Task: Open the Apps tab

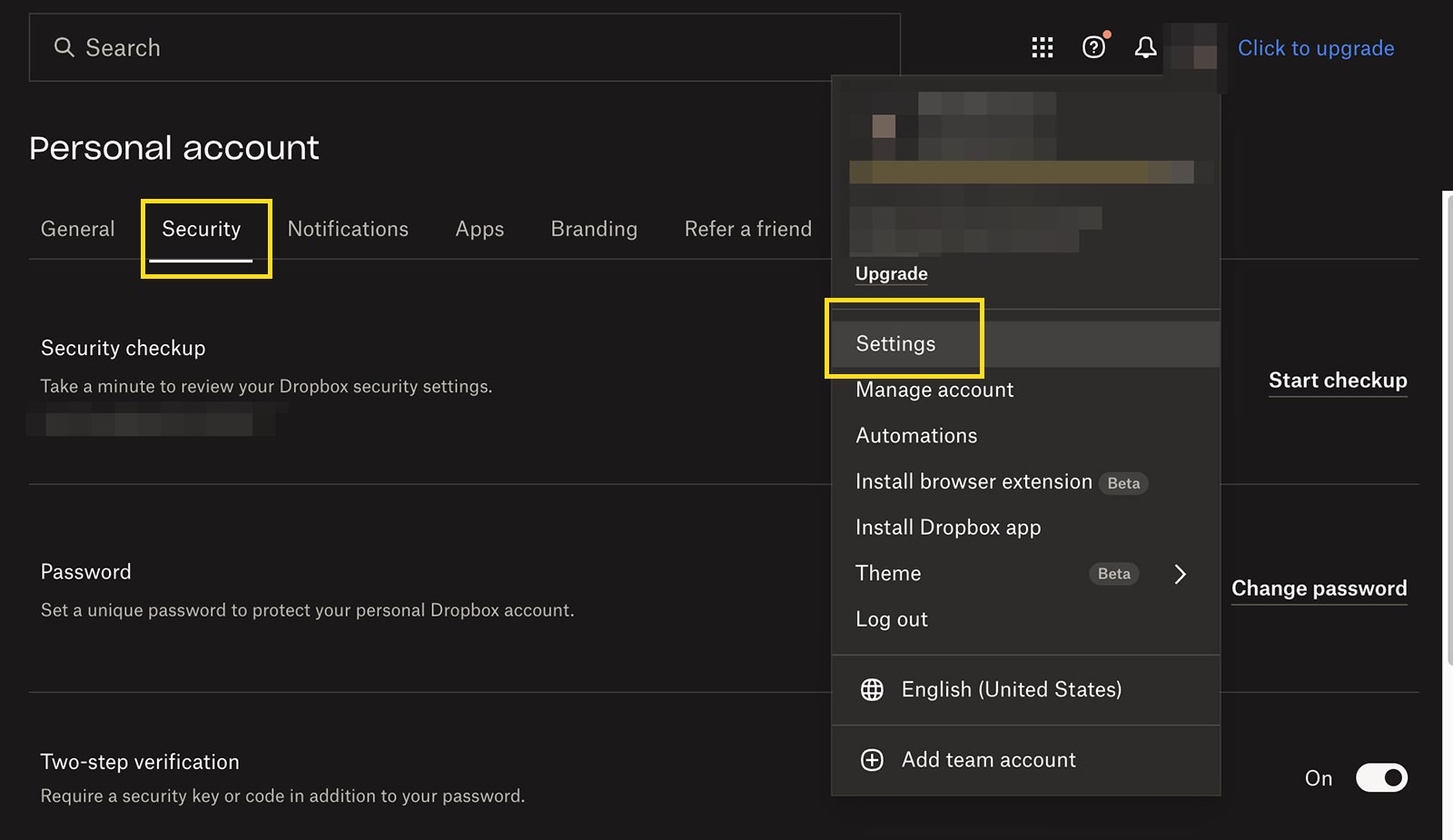Action: tap(479, 229)
